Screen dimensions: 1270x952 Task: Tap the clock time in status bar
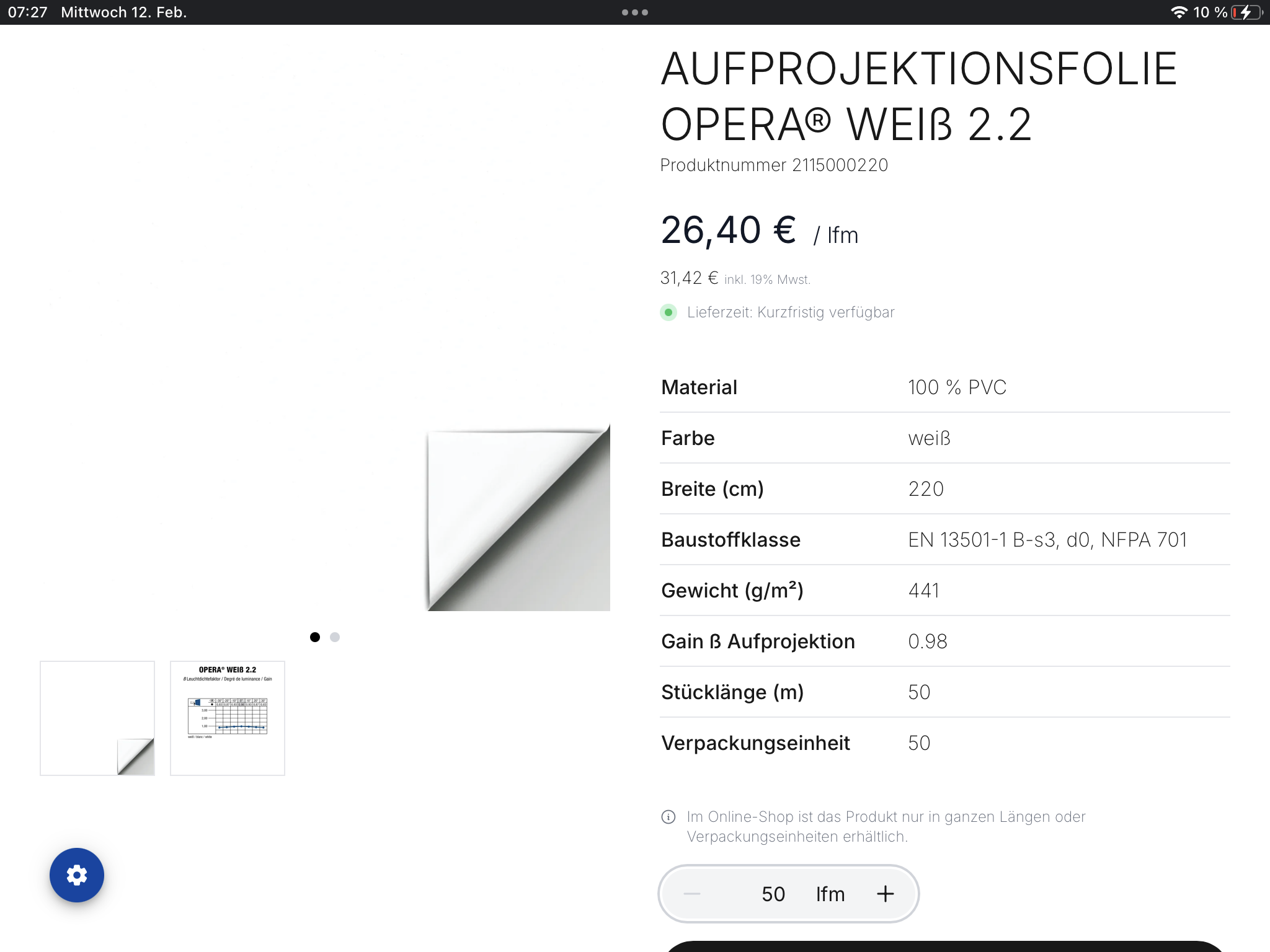pos(27,12)
